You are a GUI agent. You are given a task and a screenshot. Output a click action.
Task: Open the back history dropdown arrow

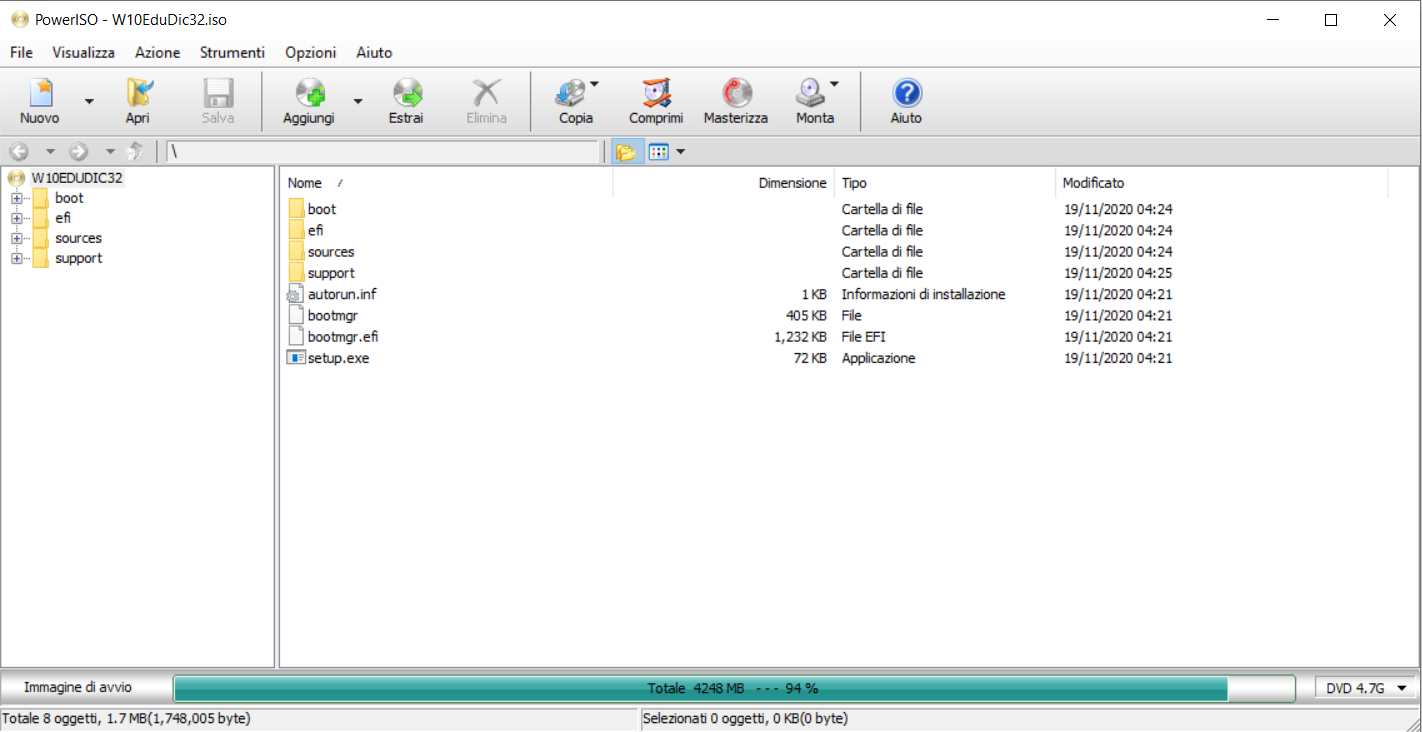50,152
